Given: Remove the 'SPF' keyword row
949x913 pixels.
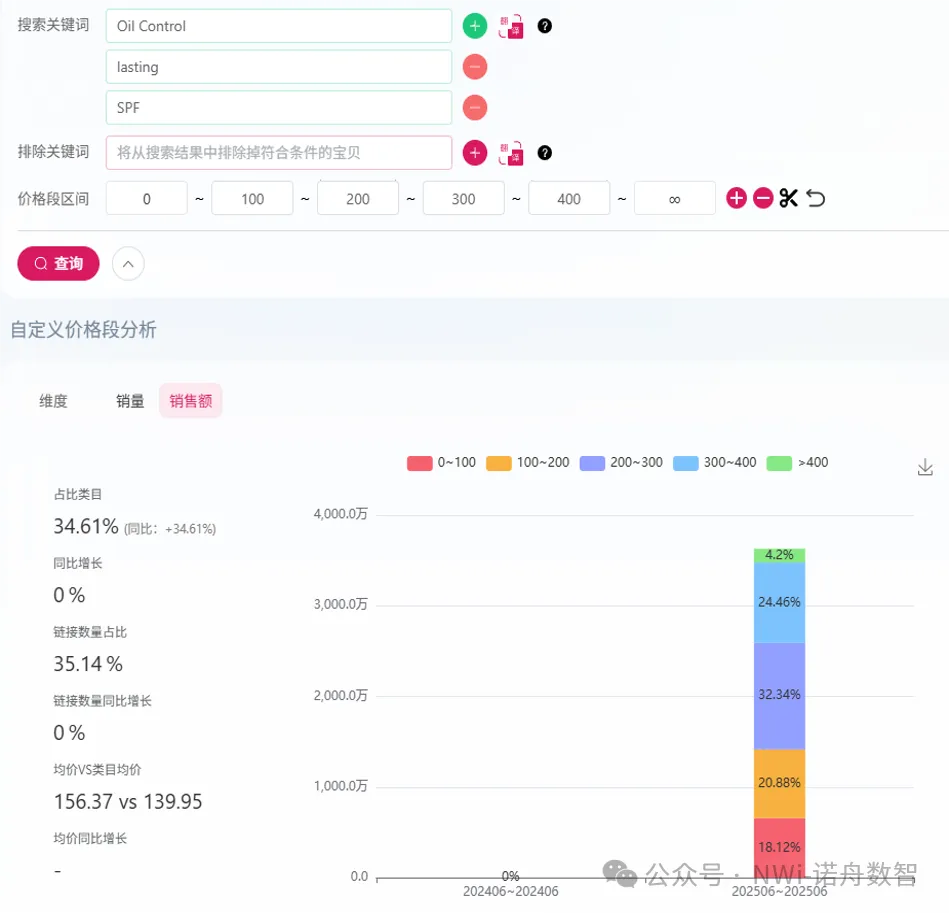Looking at the screenshot, I should (475, 107).
